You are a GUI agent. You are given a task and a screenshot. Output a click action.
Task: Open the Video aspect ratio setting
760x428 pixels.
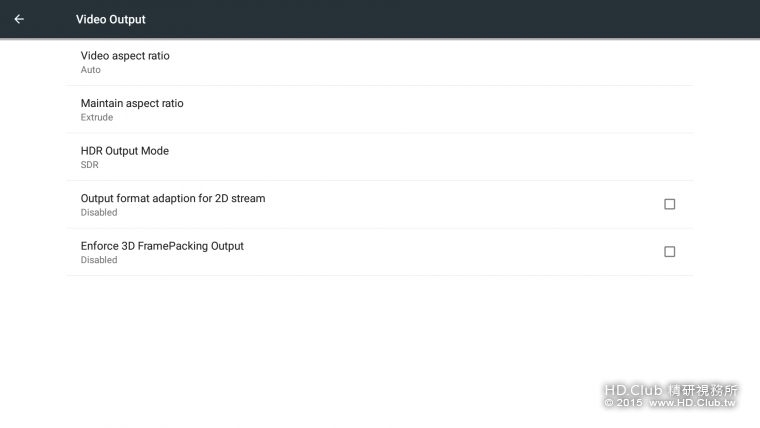(x=125, y=56)
